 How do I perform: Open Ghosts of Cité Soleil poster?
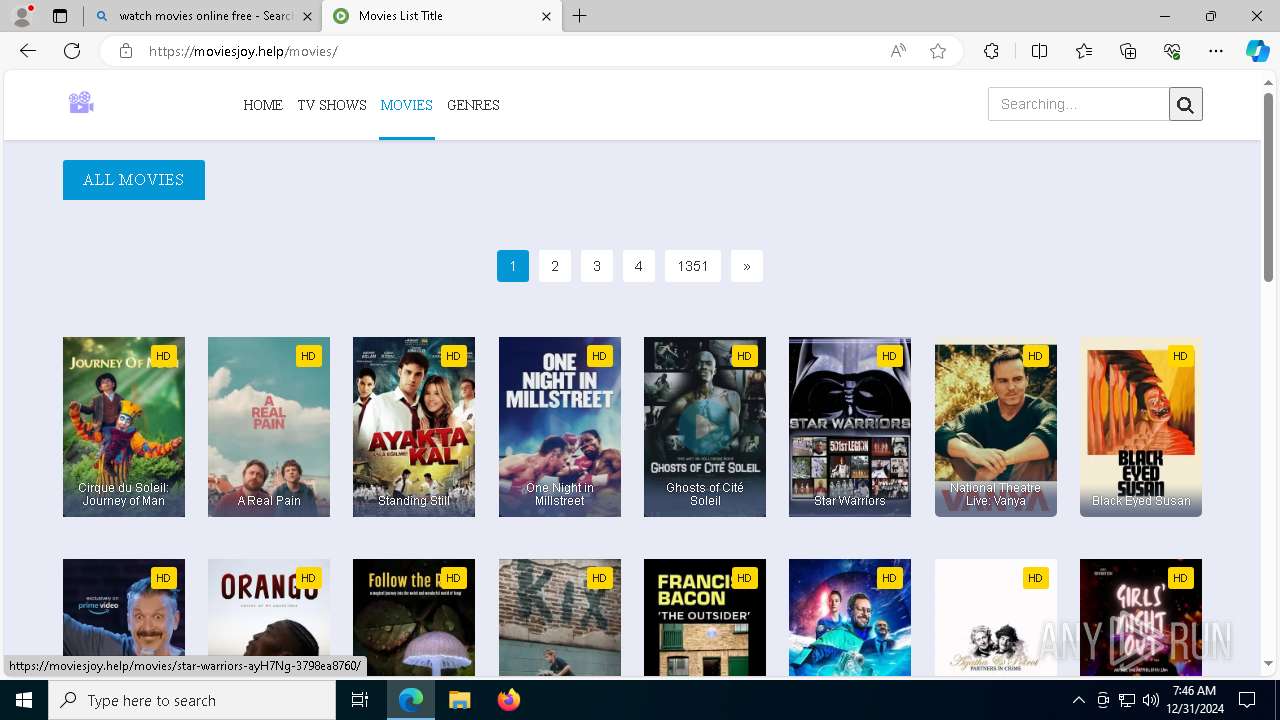click(x=705, y=427)
